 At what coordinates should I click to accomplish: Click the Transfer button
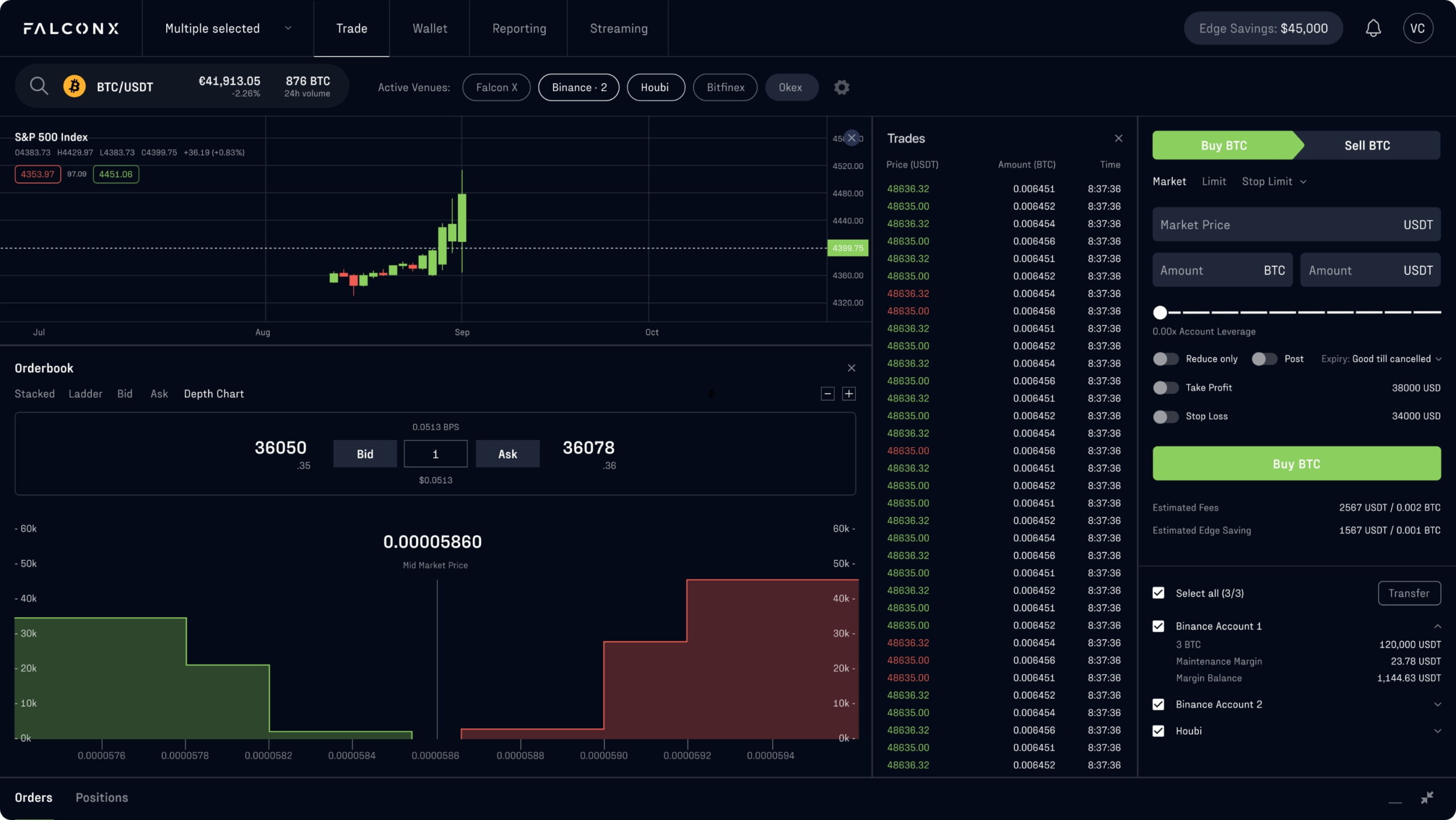[1409, 593]
